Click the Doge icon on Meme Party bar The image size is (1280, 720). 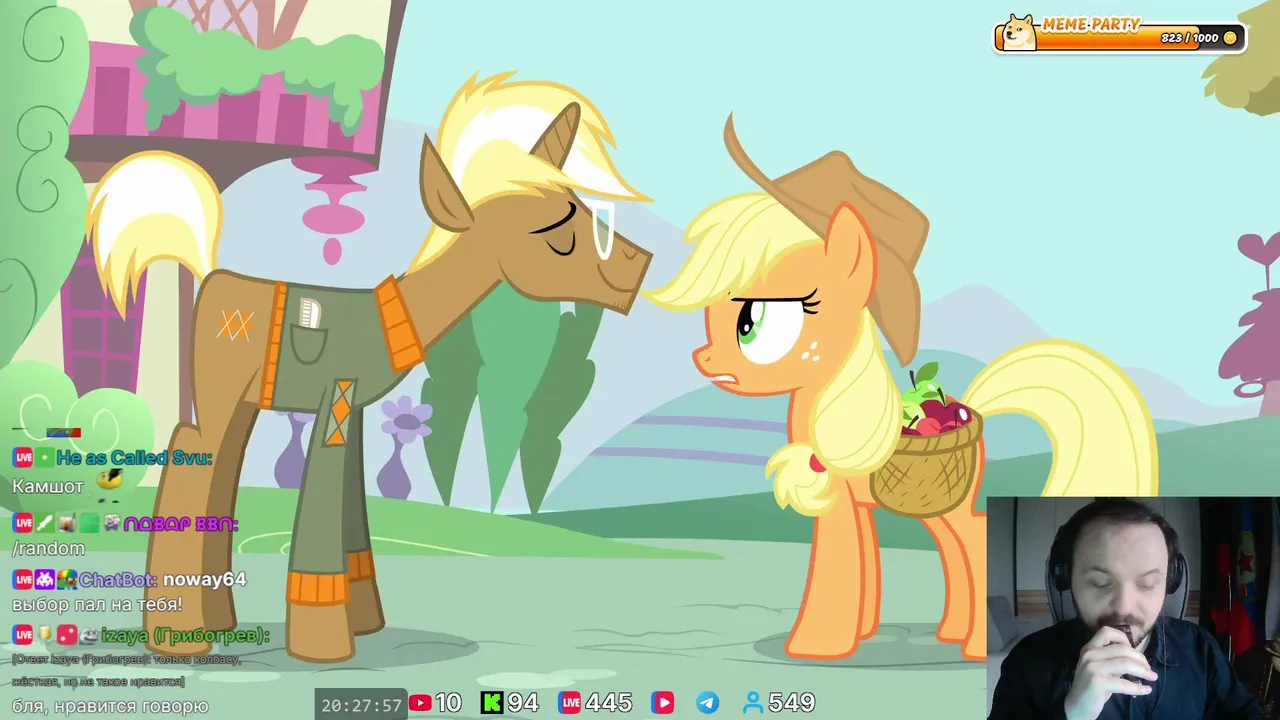point(1019,33)
